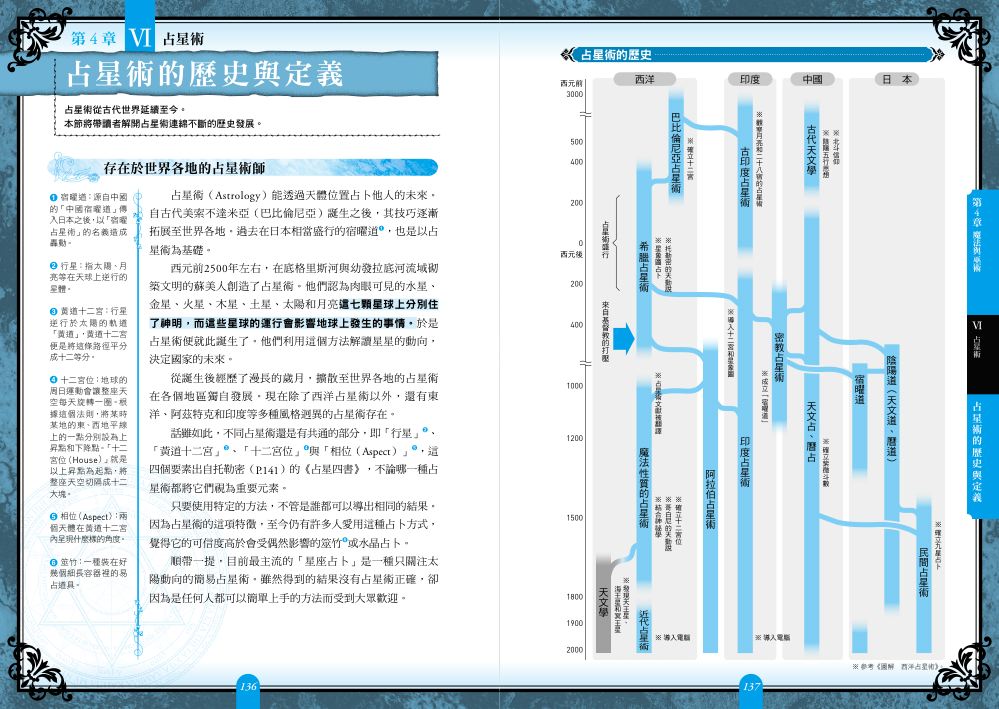The image size is (999, 709).
Task: Click footnote marker 1 beside 宿曜道 note
Action: (54, 197)
